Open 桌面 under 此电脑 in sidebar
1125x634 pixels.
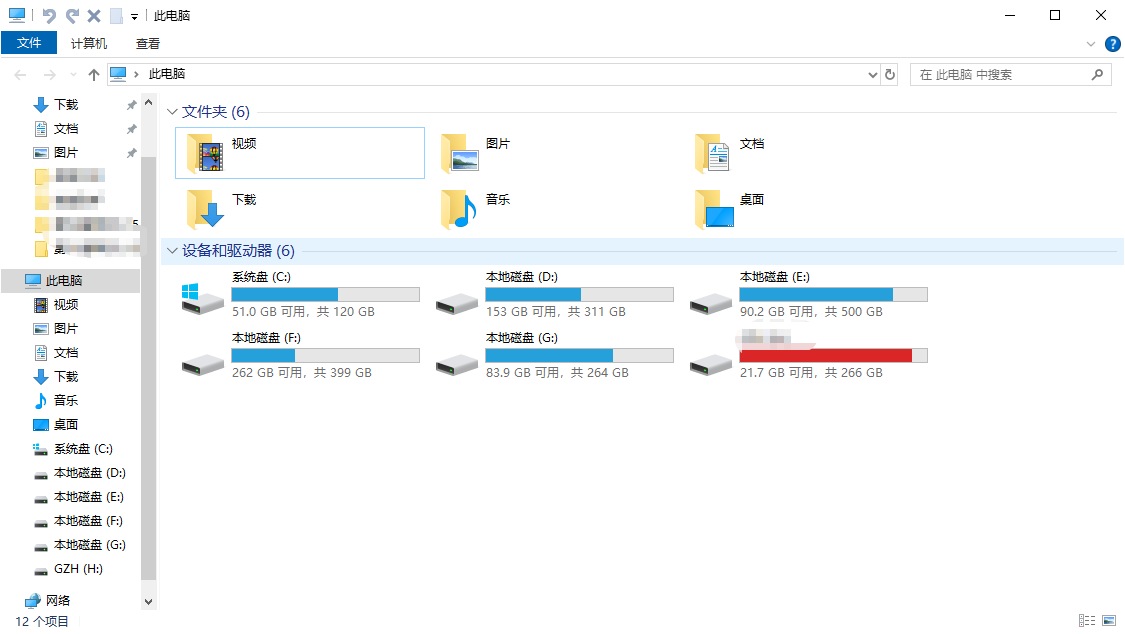66,425
